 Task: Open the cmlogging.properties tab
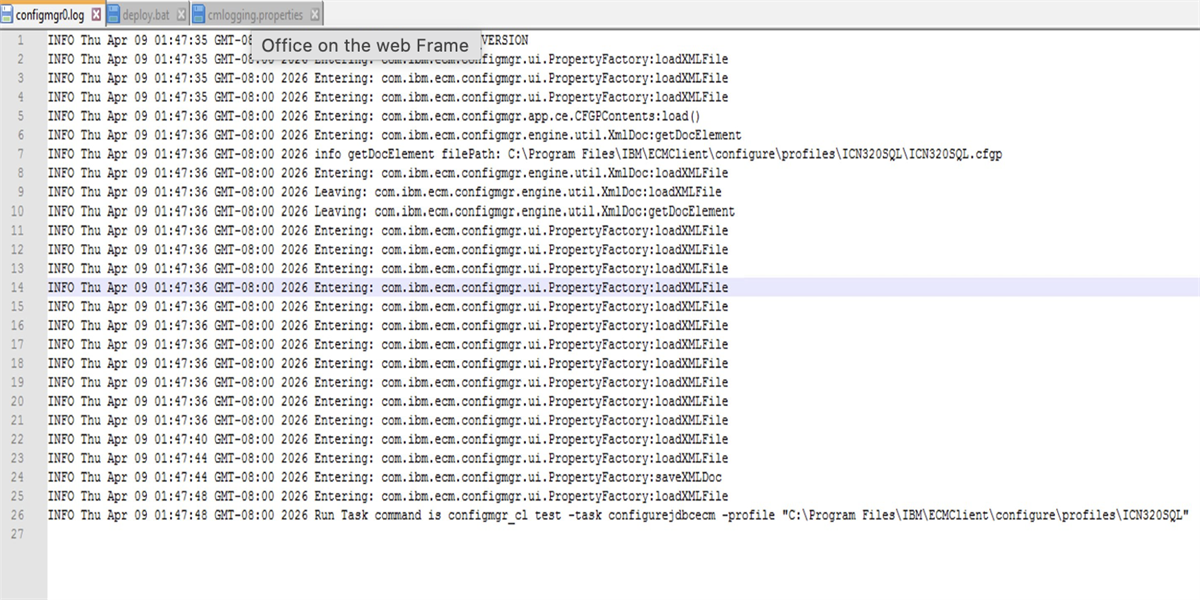coord(255,15)
